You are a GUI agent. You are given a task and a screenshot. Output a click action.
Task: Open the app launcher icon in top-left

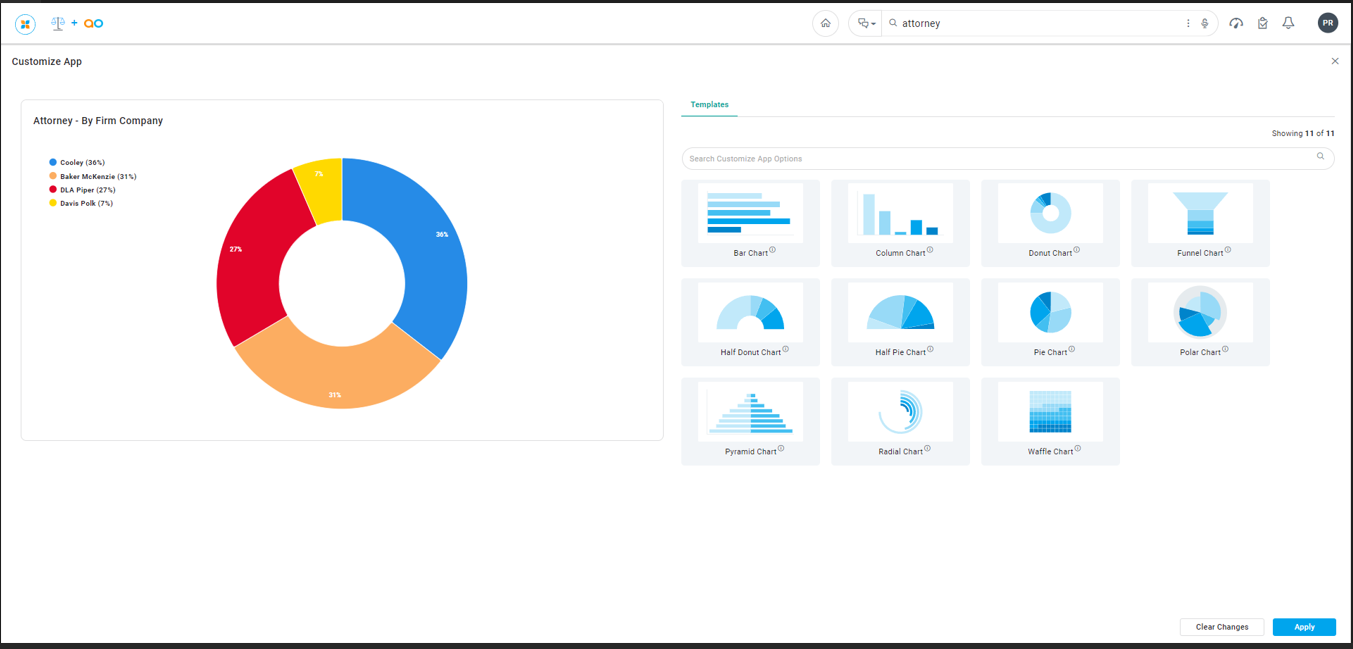[x=25, y=24]
